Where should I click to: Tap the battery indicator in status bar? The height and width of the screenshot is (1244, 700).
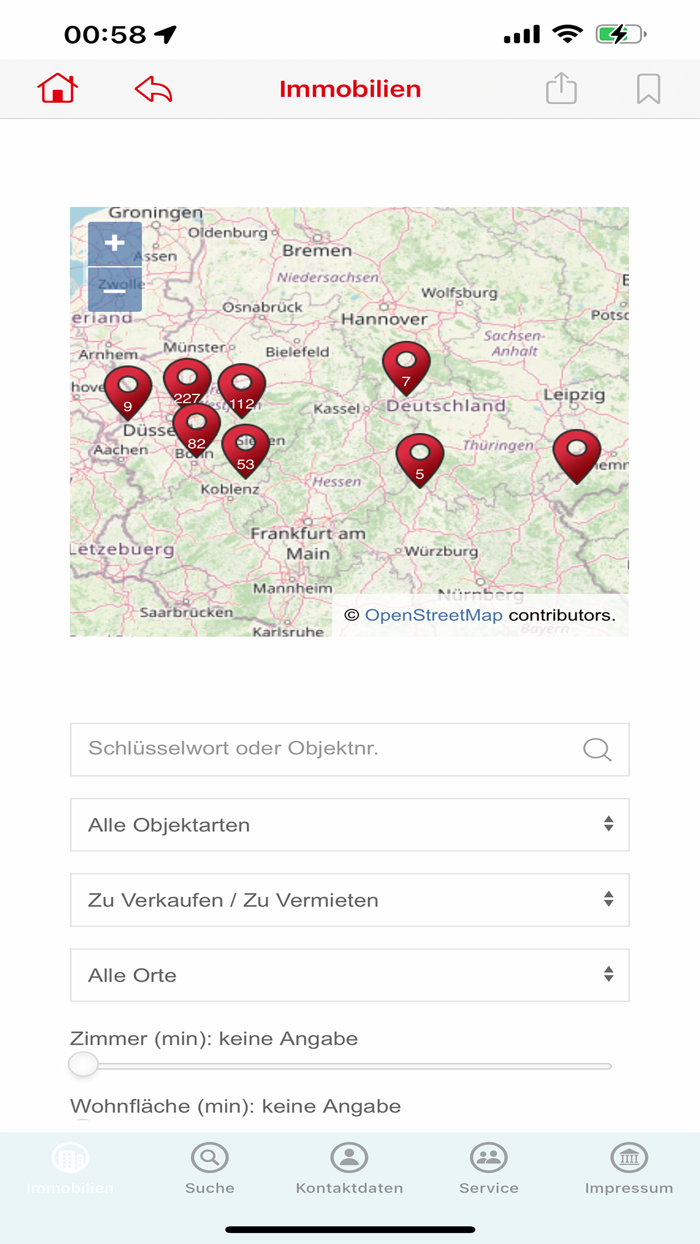pyautogui.click(x=621, y=35)
